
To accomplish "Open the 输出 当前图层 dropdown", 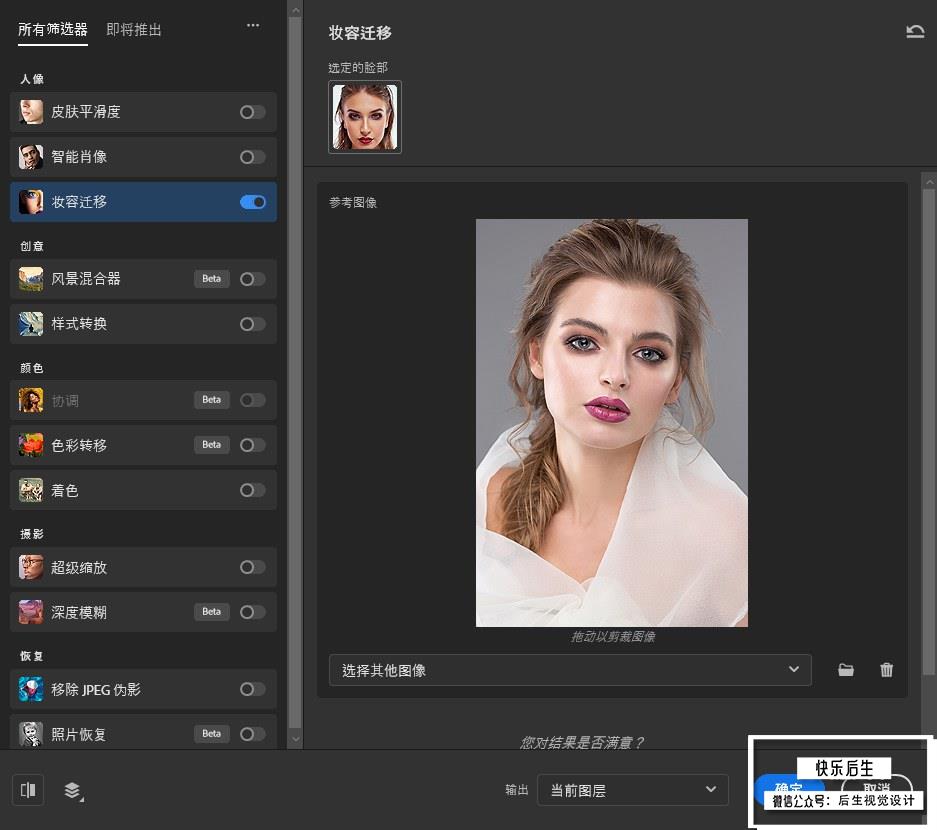I will pyautogui.click(x=633, y=790).
